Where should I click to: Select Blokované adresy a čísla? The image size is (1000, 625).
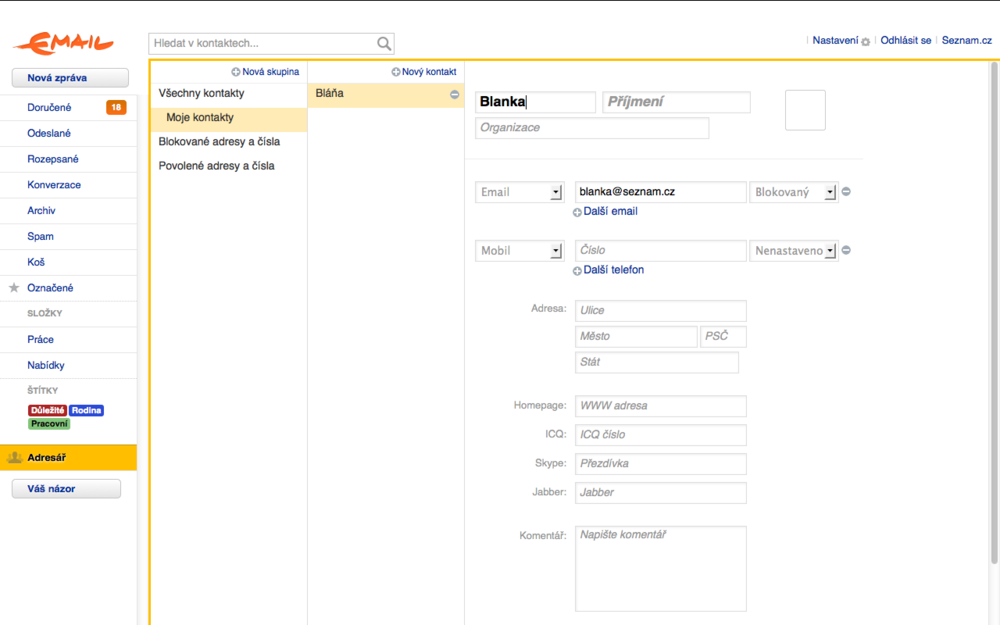228,142
